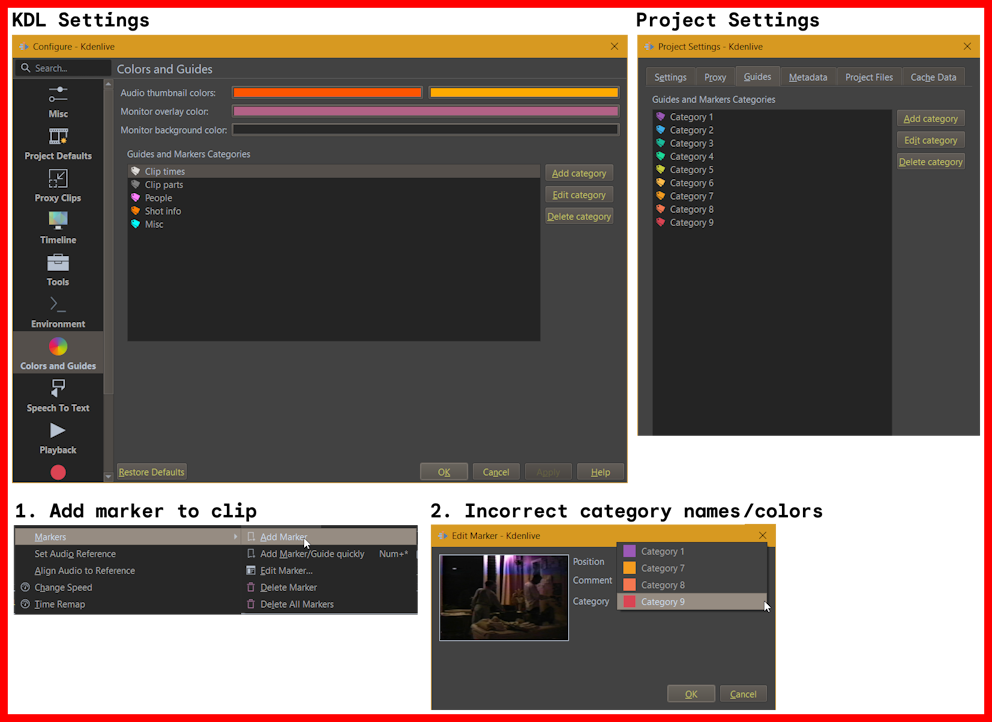Select Category 7 in Project Settings list
This screenshot has height=722, width=992.
(772, 197)
